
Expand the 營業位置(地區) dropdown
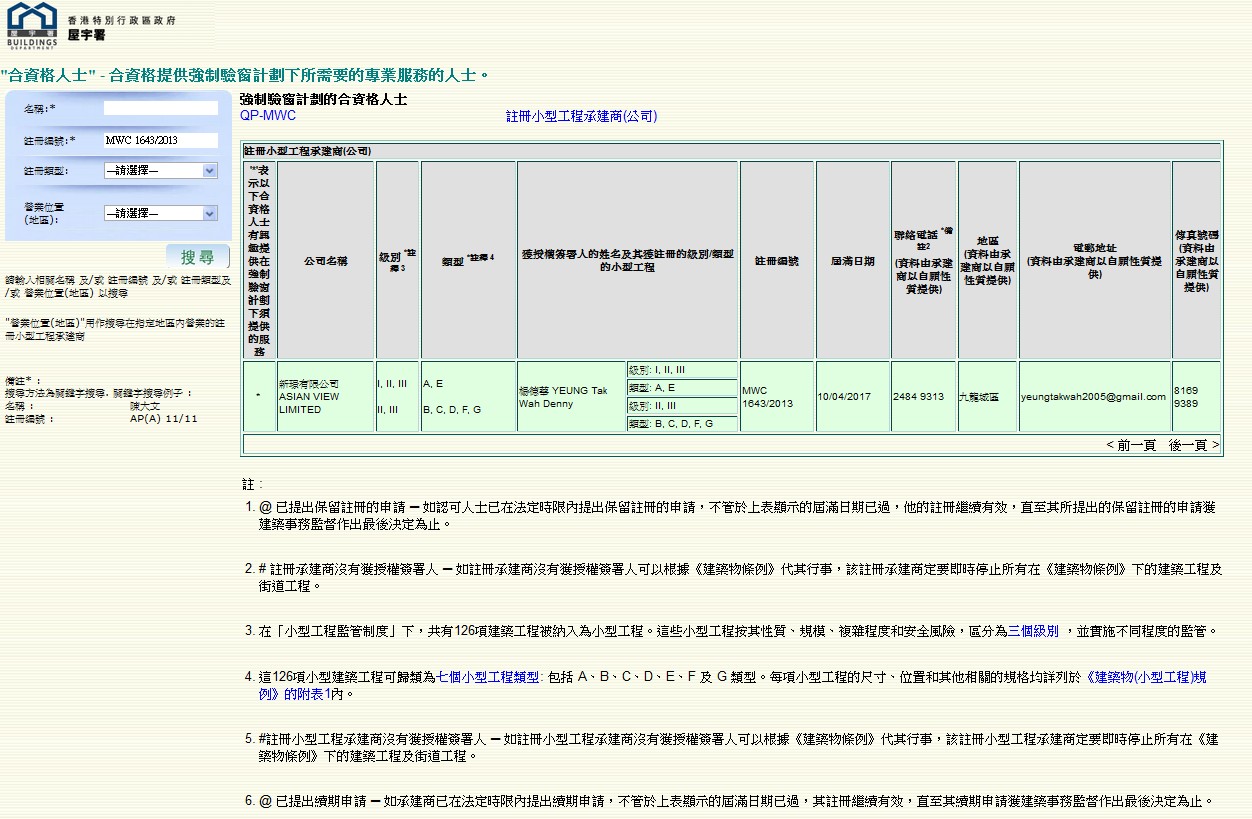[x=160, y=213]
